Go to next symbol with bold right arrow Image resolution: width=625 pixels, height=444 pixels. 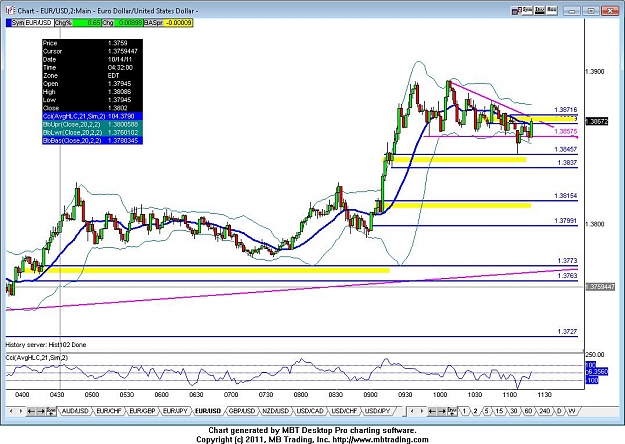coord(40,411)
